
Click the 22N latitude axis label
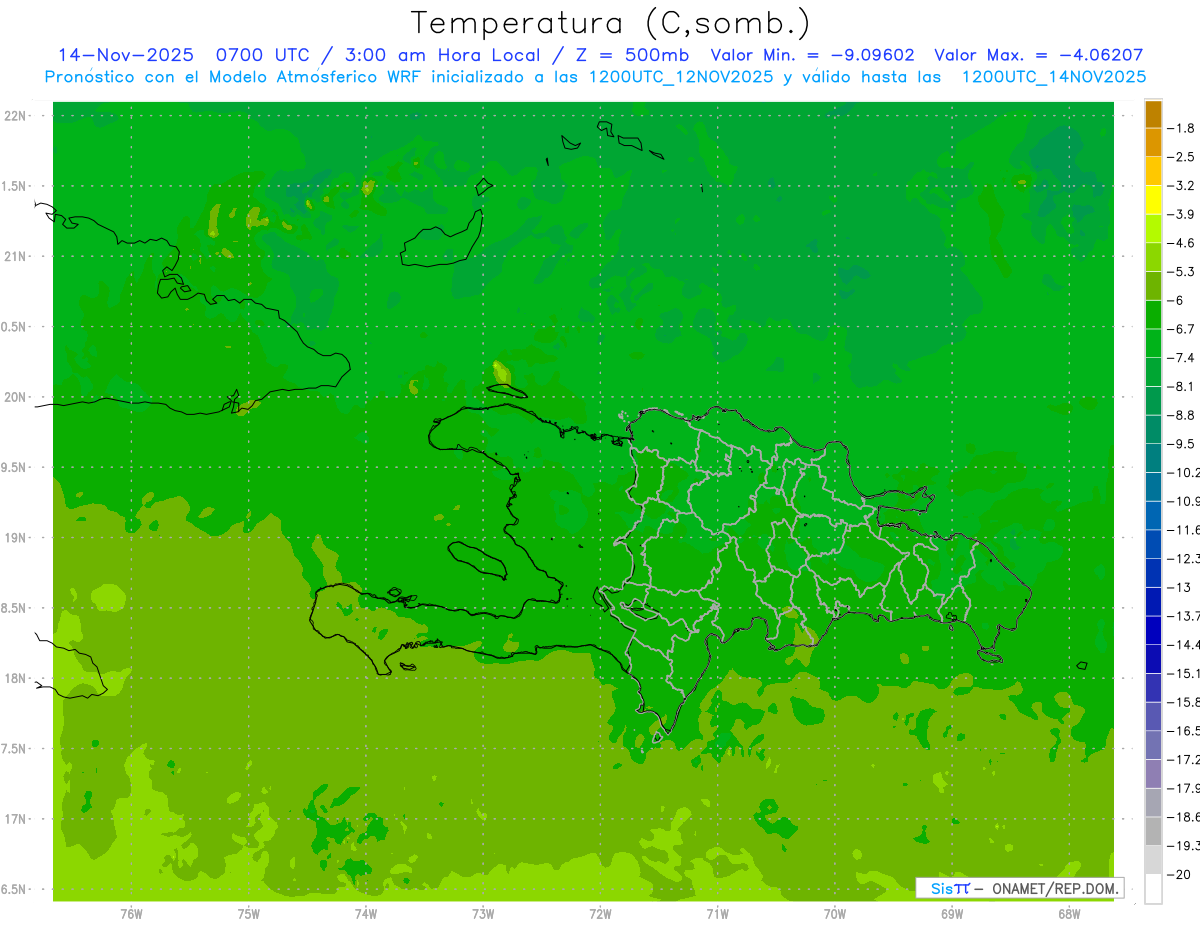point(14,115)
